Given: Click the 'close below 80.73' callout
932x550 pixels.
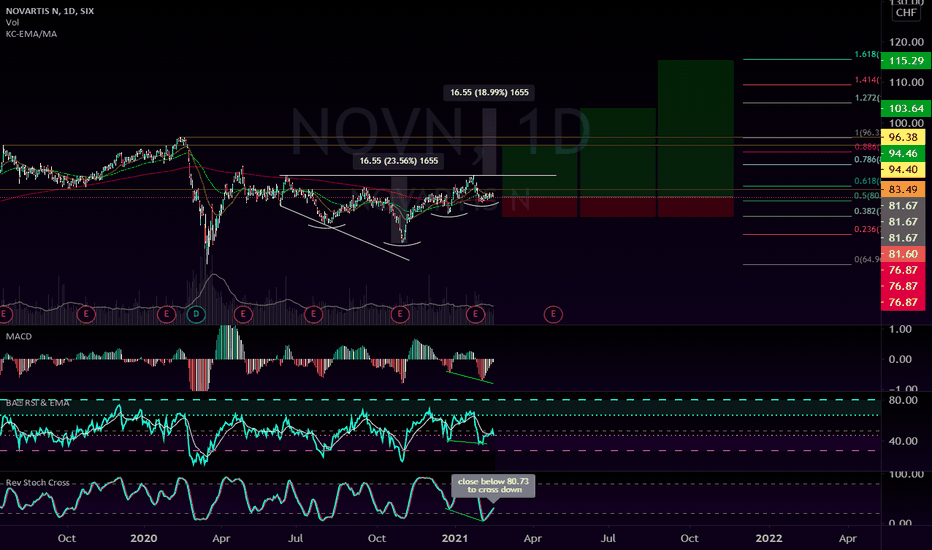Looking at the screenshot, I should 493,486.
